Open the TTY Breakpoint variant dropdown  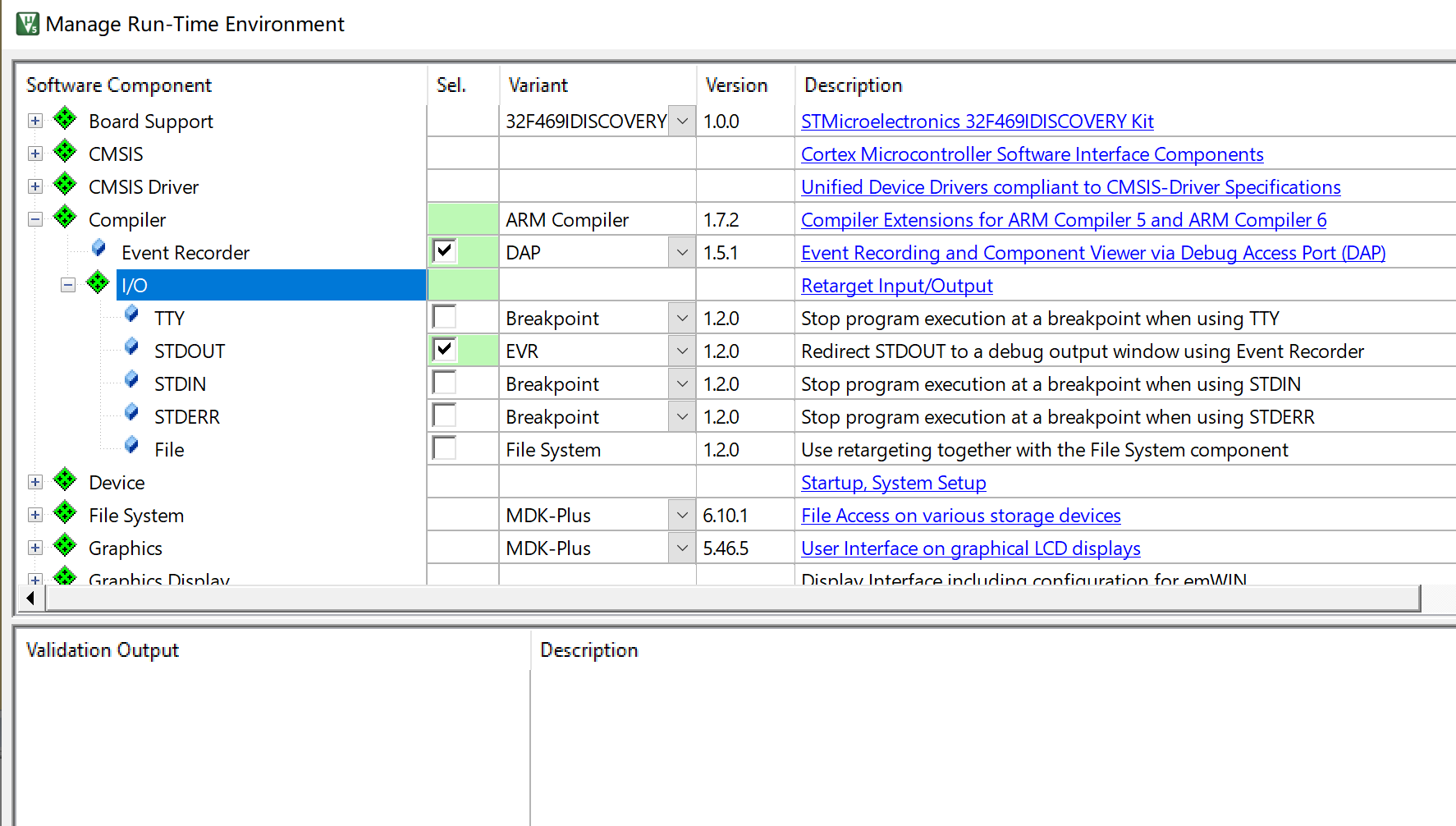682,318
